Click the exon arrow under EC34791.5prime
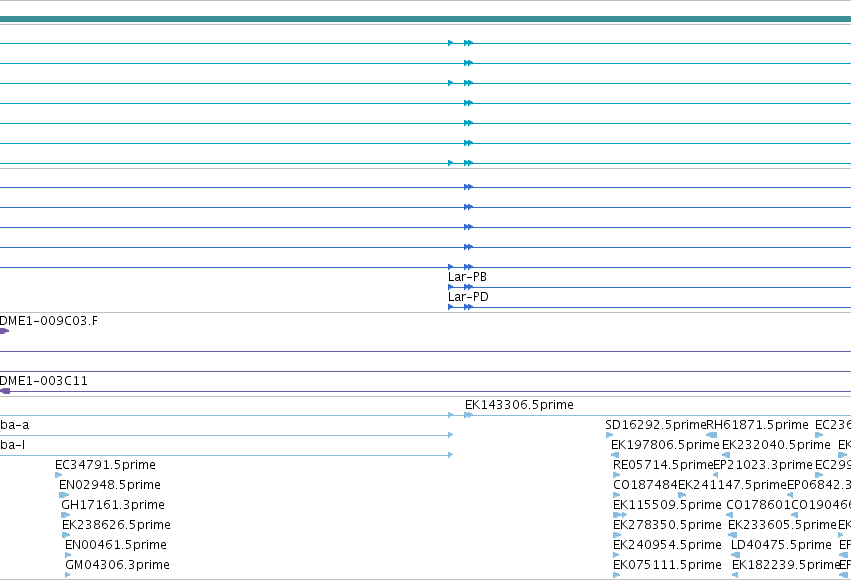The height and width of the screenshot is (580, 851). pyautogui.click(x=59, y=475)
